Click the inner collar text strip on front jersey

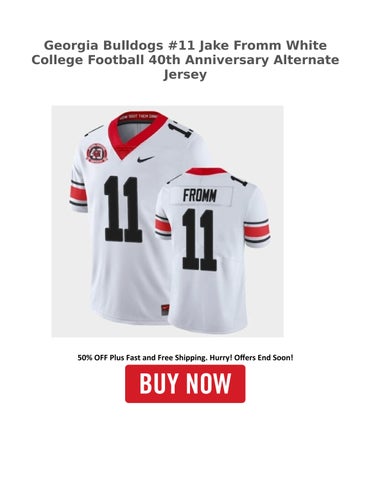click(138, 116)
